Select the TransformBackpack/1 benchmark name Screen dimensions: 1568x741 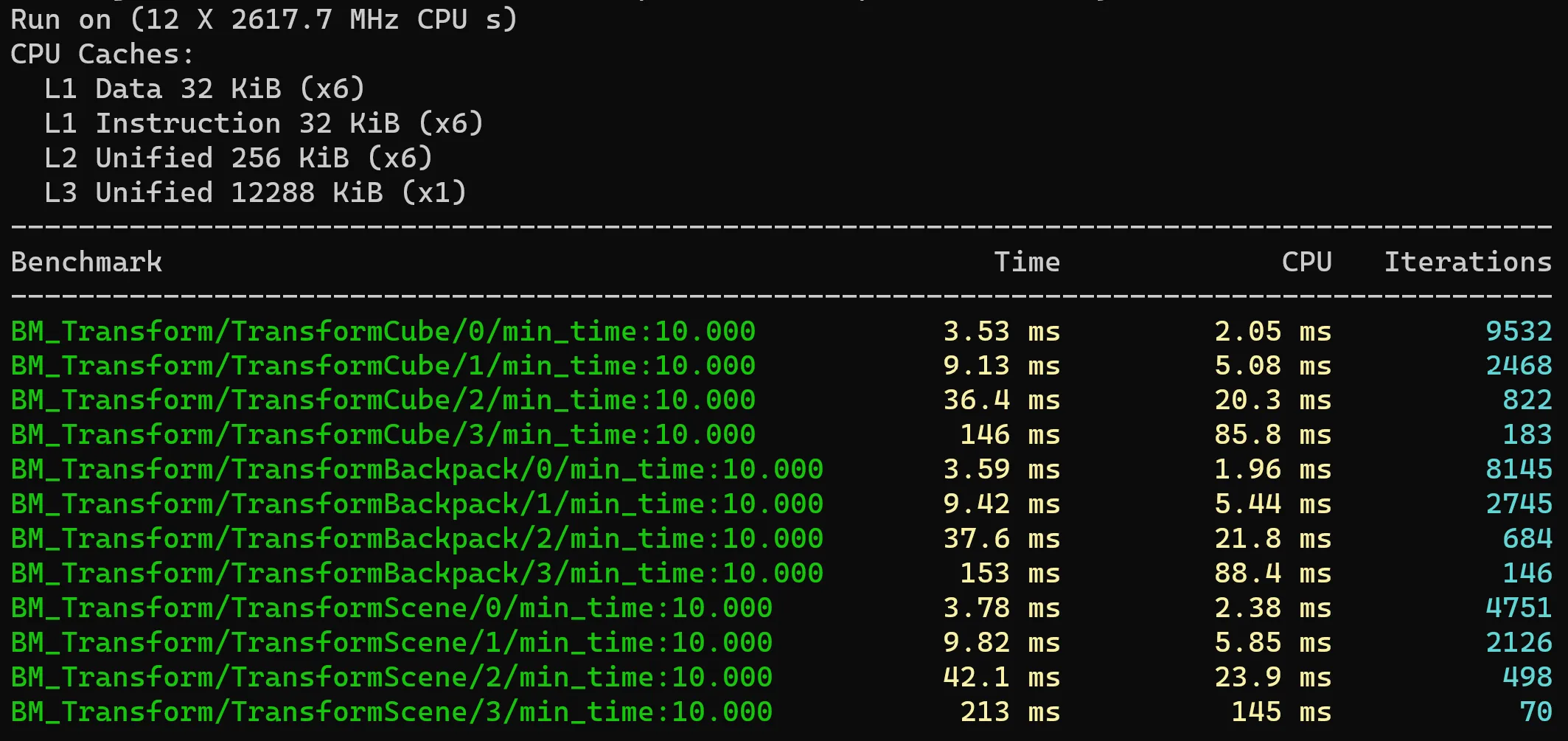point(417,504)
